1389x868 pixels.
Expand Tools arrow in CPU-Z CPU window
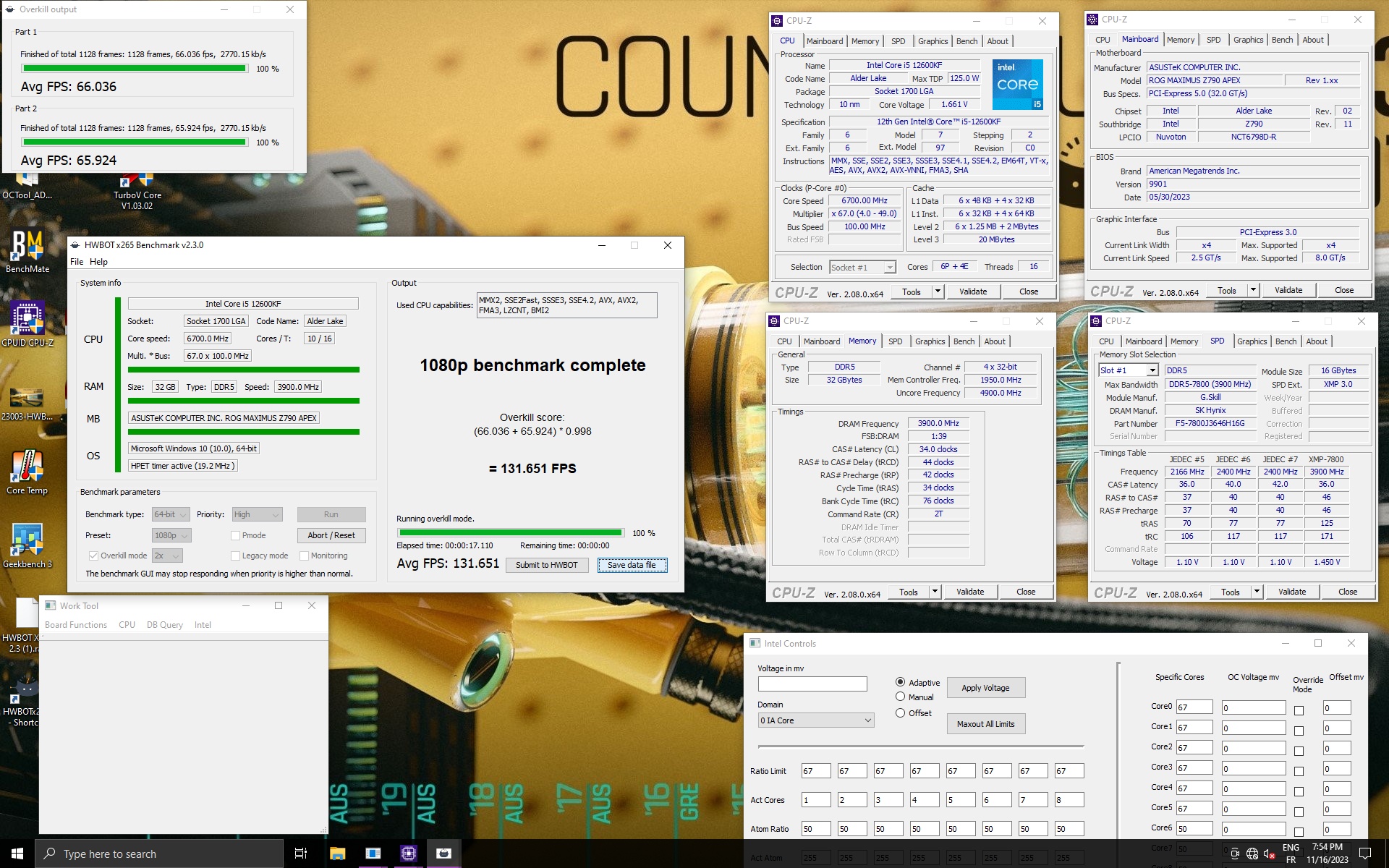pos(938,292)
